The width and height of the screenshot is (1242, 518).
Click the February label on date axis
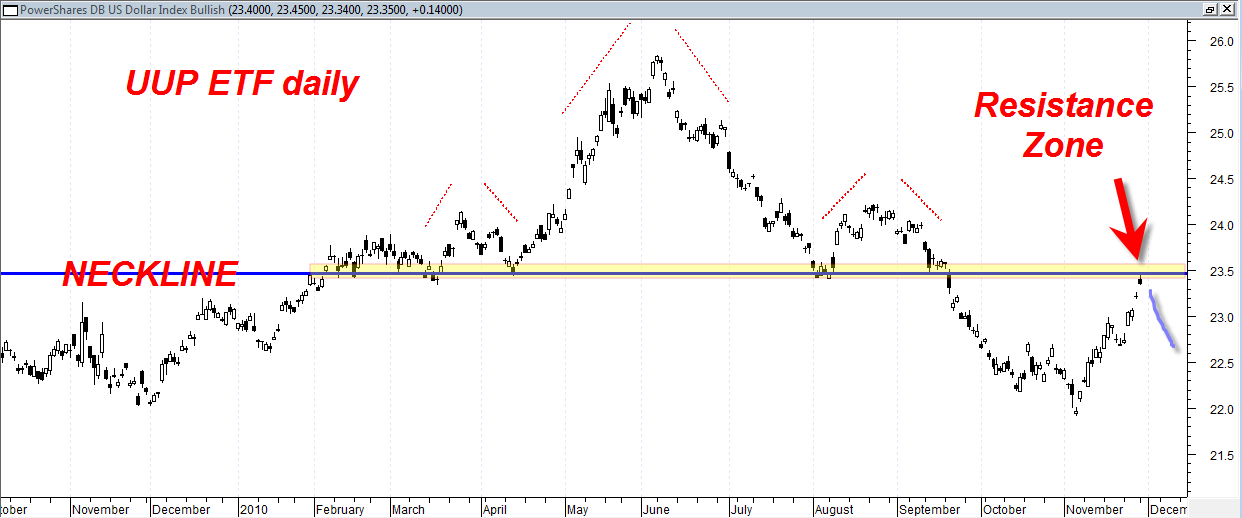click(341, 508)
